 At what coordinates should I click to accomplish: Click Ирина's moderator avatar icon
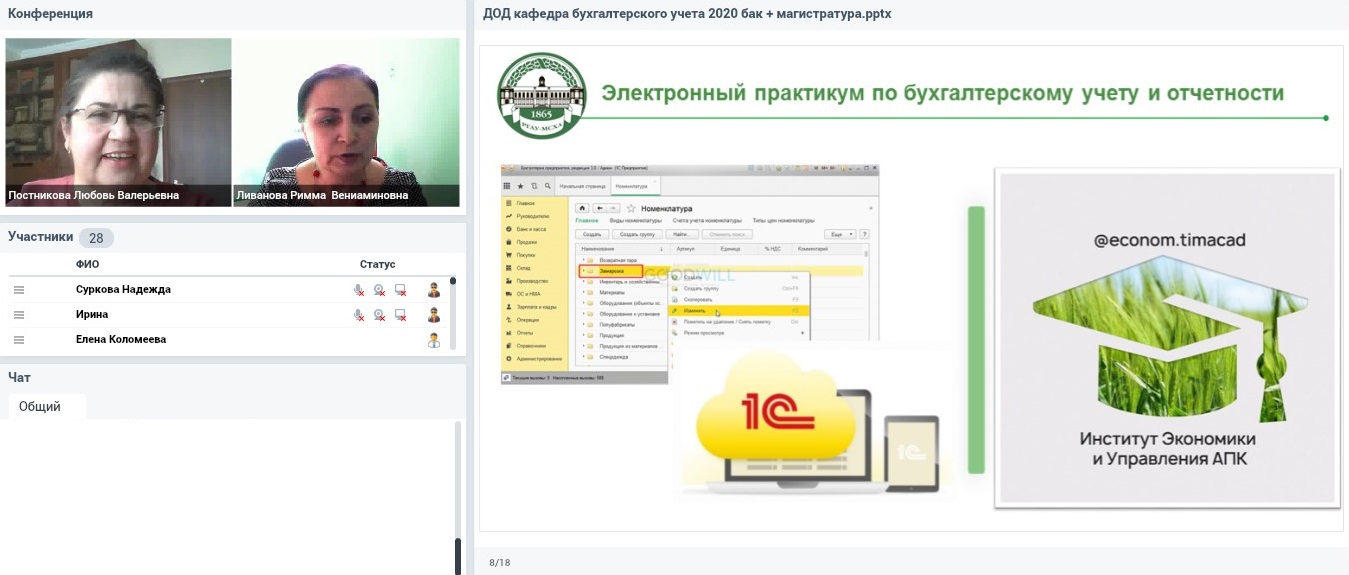(x=434, y=315)
